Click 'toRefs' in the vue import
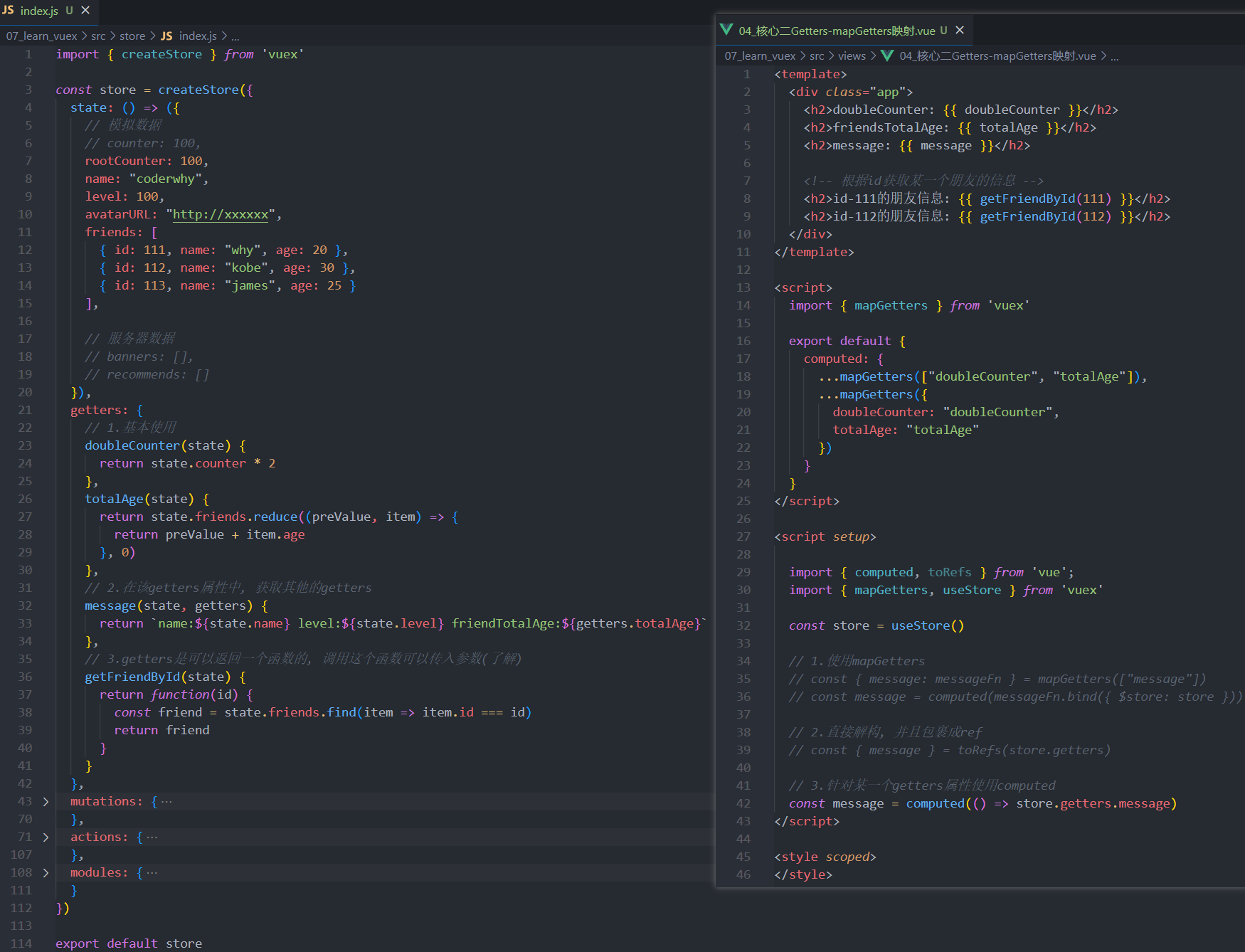This screenshot has width=1245, height=952. point(950,572)
